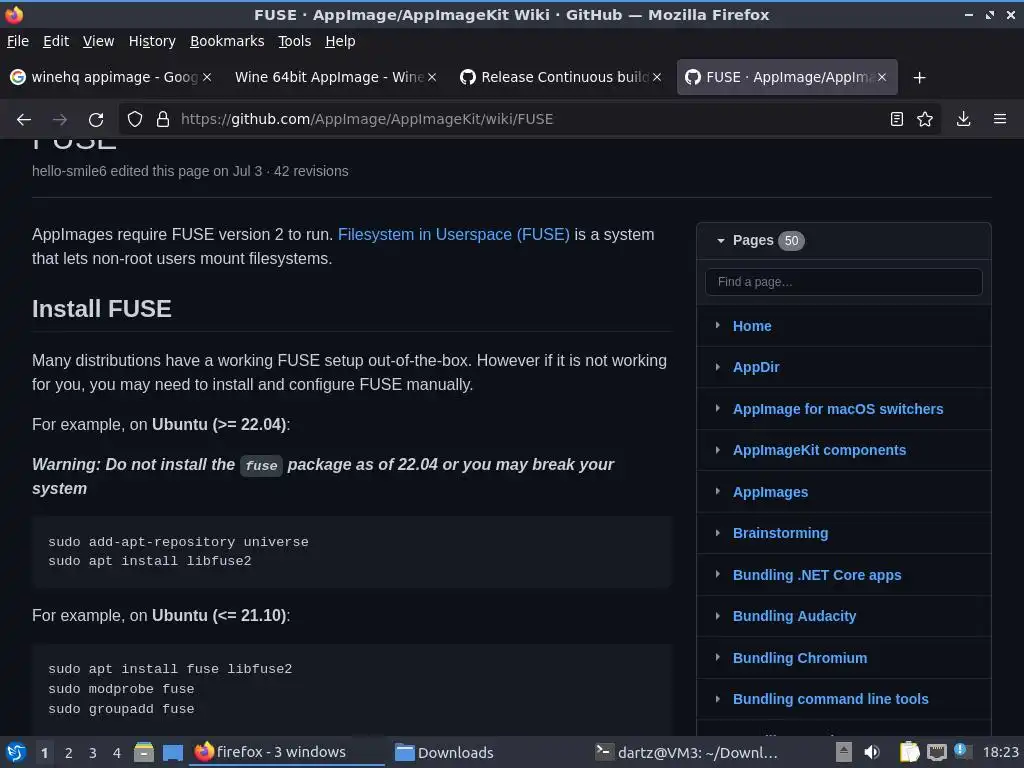This screenshot has width=1024, height=768.
Task: Switch to virtual desktop 2
Action: click(69, 753)
